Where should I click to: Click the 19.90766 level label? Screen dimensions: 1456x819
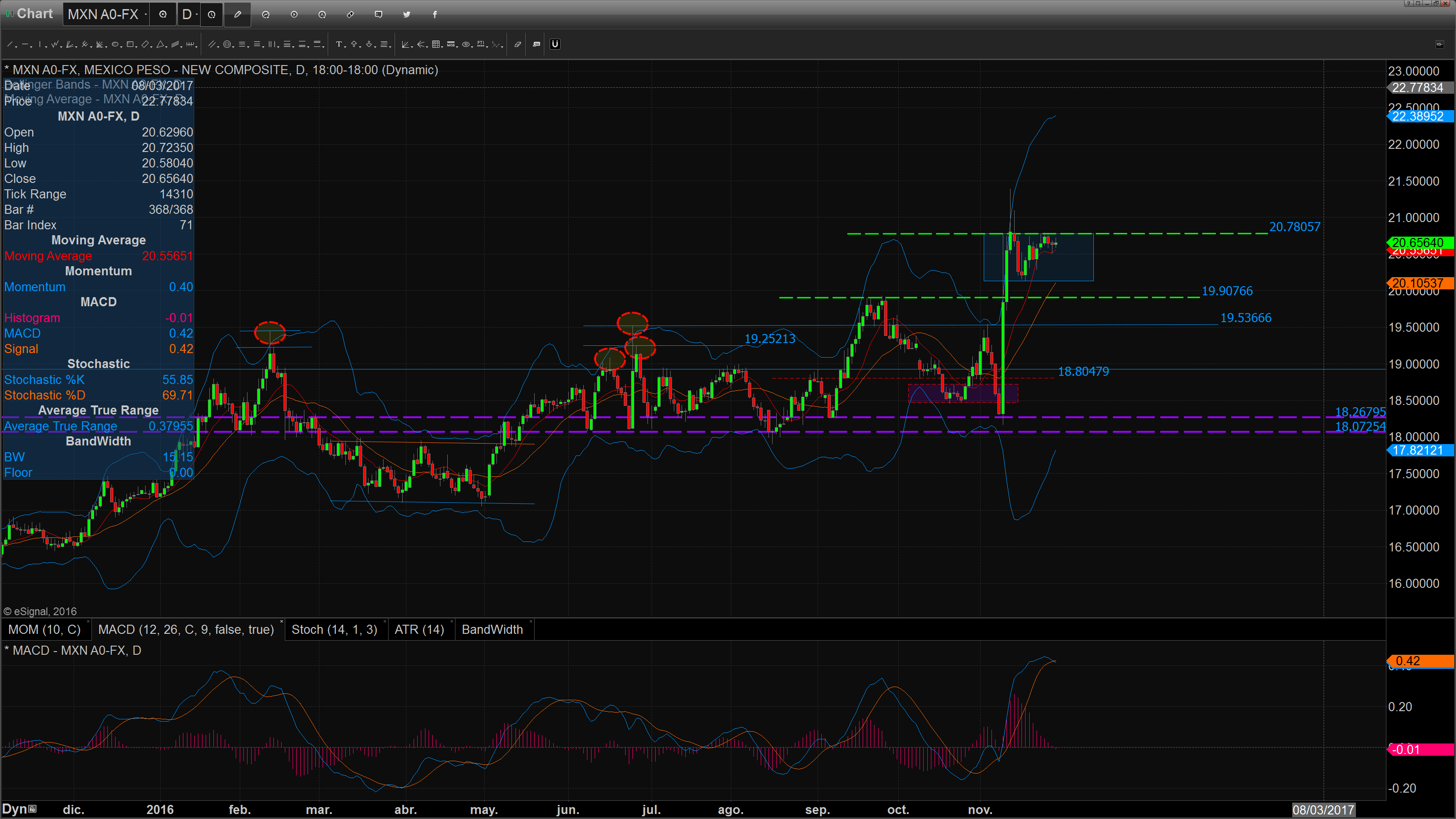pos(1227,291)
